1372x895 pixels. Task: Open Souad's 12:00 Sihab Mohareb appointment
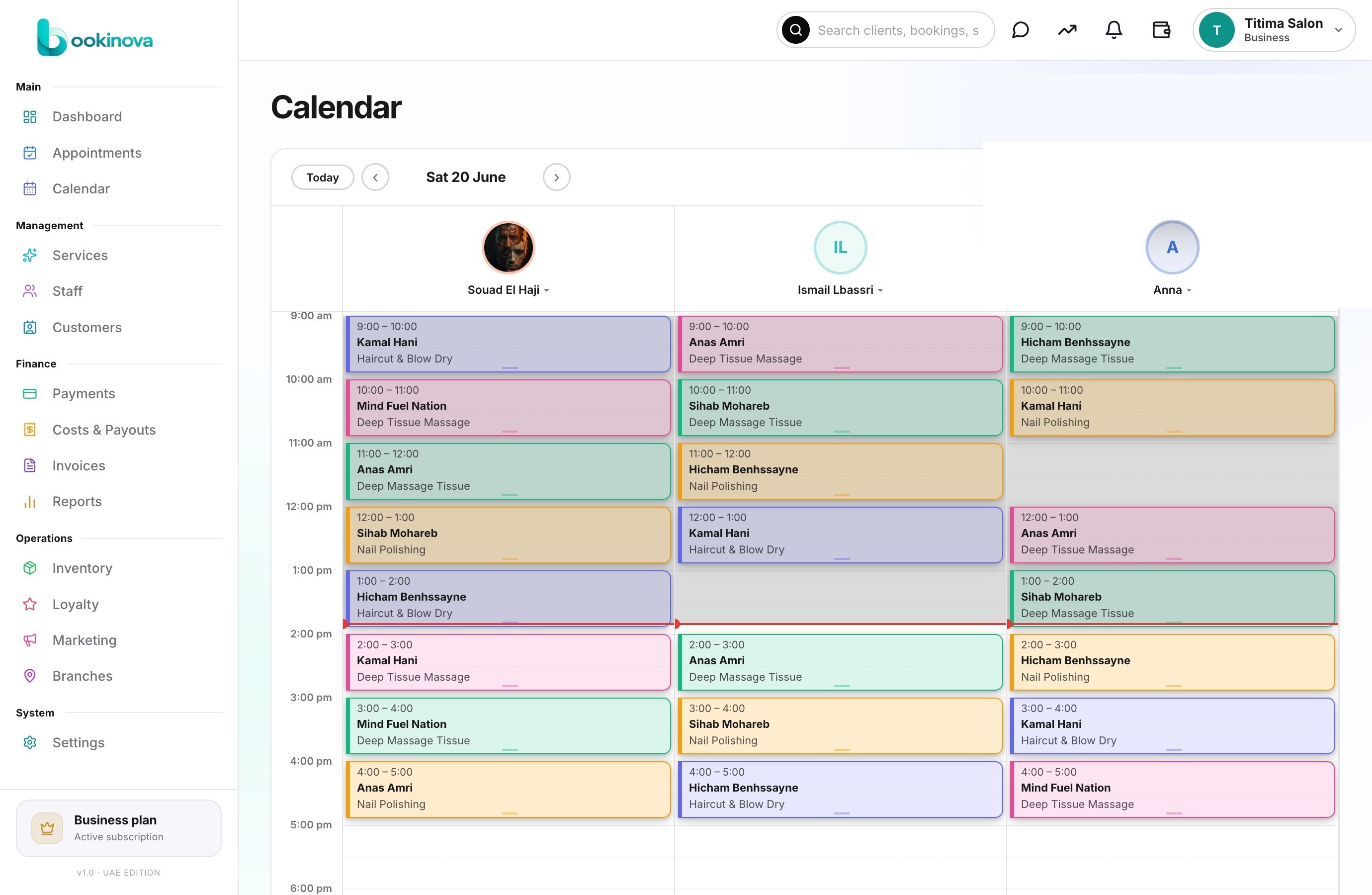coord(508,535)
